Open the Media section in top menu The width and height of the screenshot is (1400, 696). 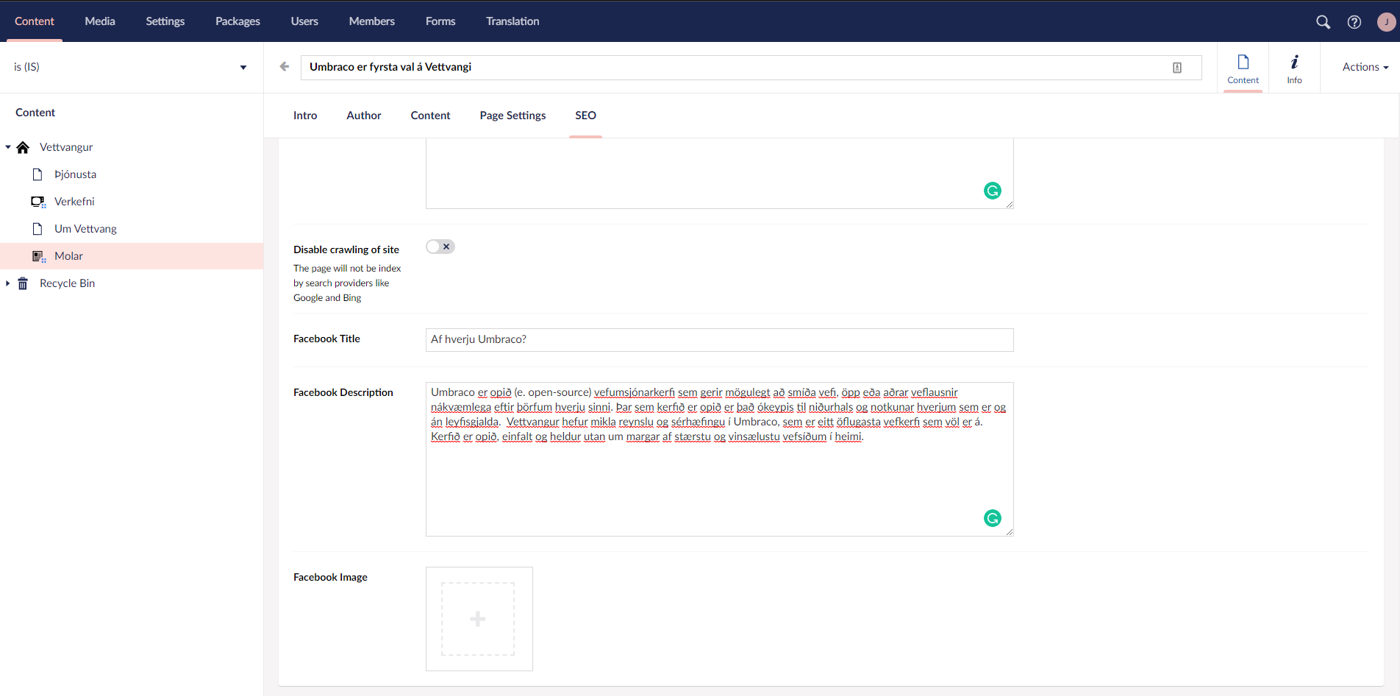pos(100,21)
